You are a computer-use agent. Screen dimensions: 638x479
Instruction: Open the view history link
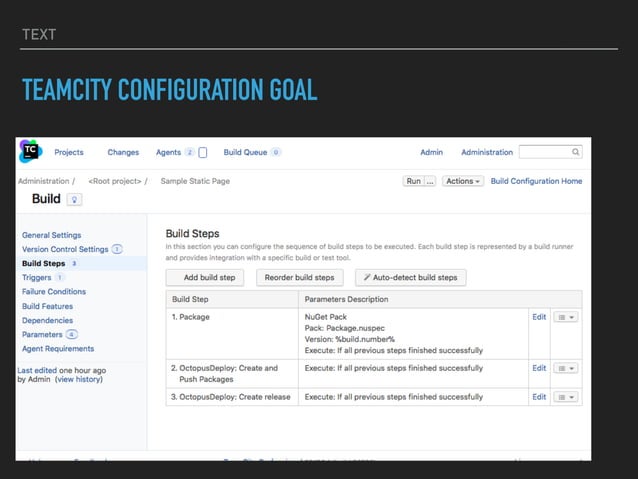pos(79,380)
